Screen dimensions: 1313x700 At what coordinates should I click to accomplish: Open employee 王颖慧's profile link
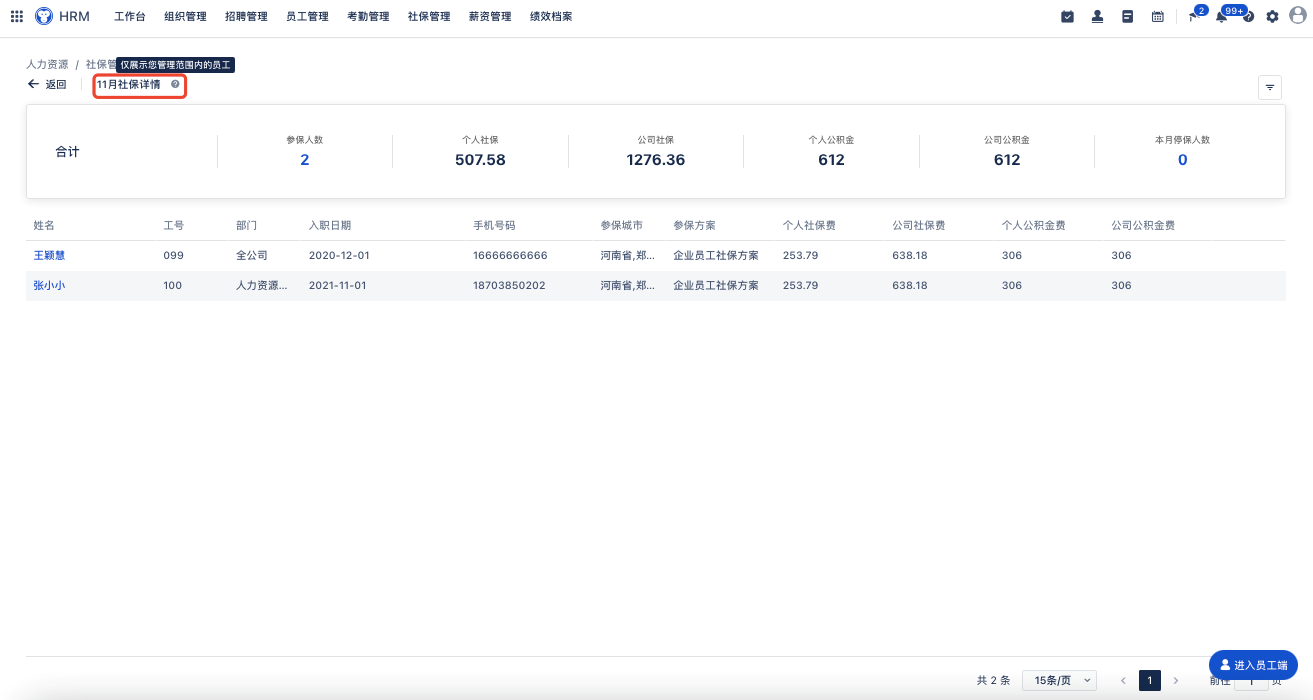pyautogui.click(x=49, y=255)
